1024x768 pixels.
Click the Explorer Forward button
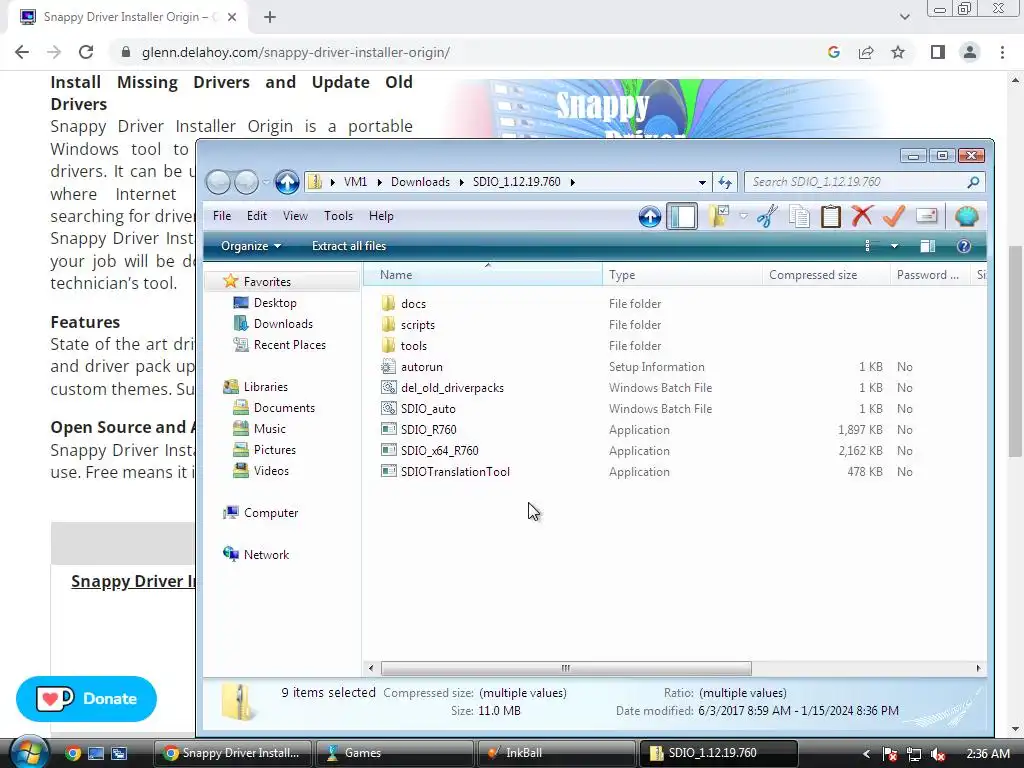[246, 182]
